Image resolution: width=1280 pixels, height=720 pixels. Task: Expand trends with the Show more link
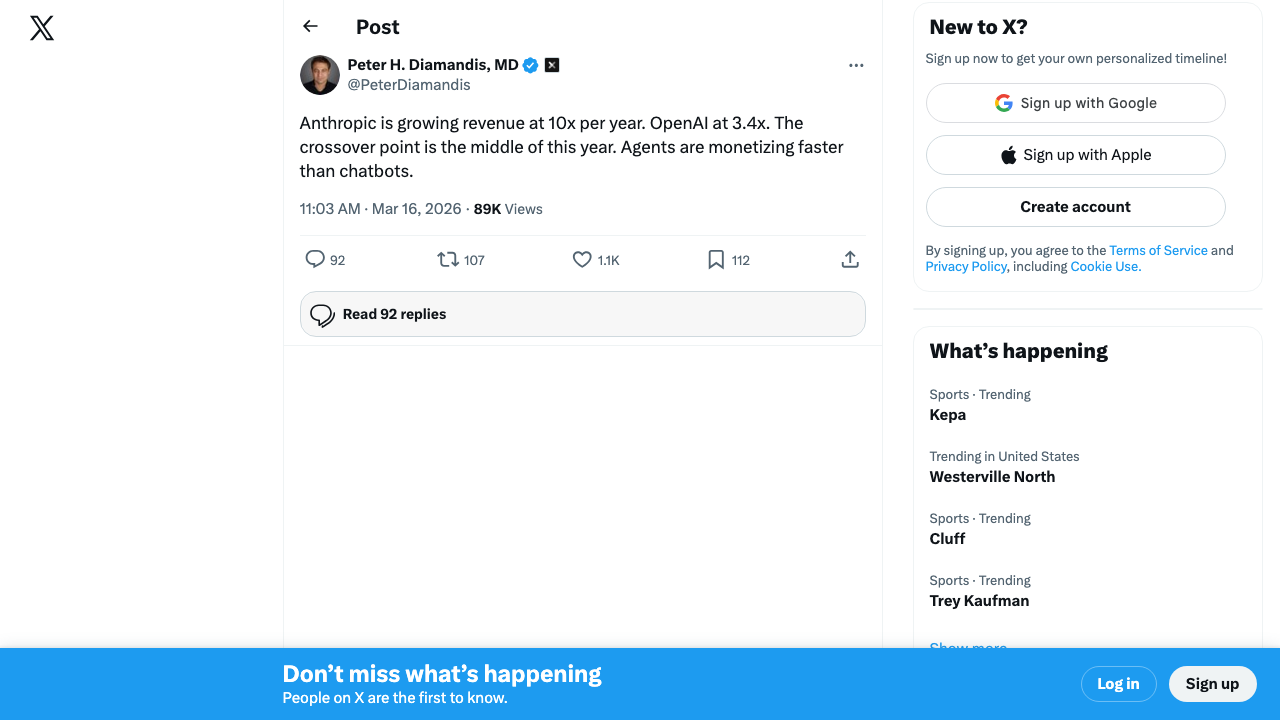pos(968,647)
